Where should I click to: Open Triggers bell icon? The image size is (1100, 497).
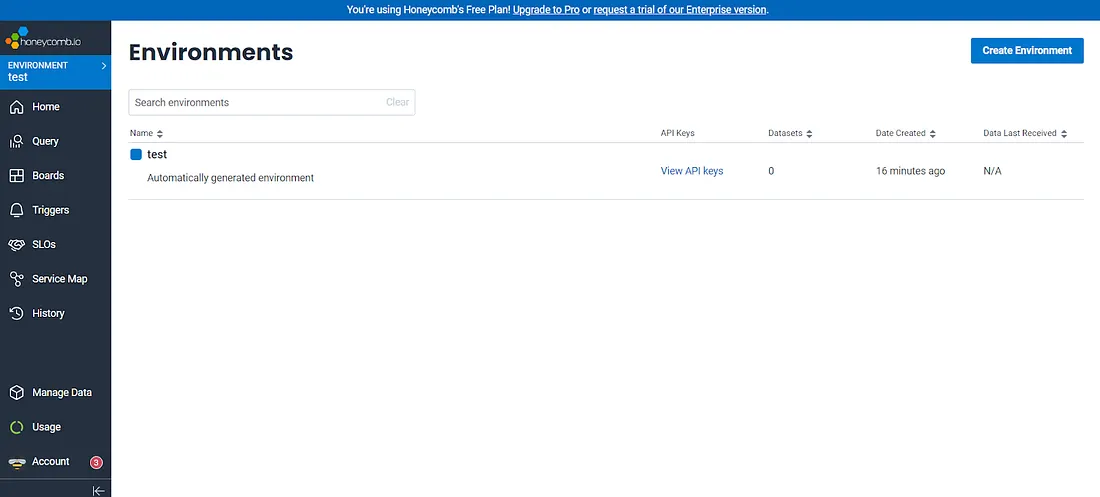[x=16, y=211]
